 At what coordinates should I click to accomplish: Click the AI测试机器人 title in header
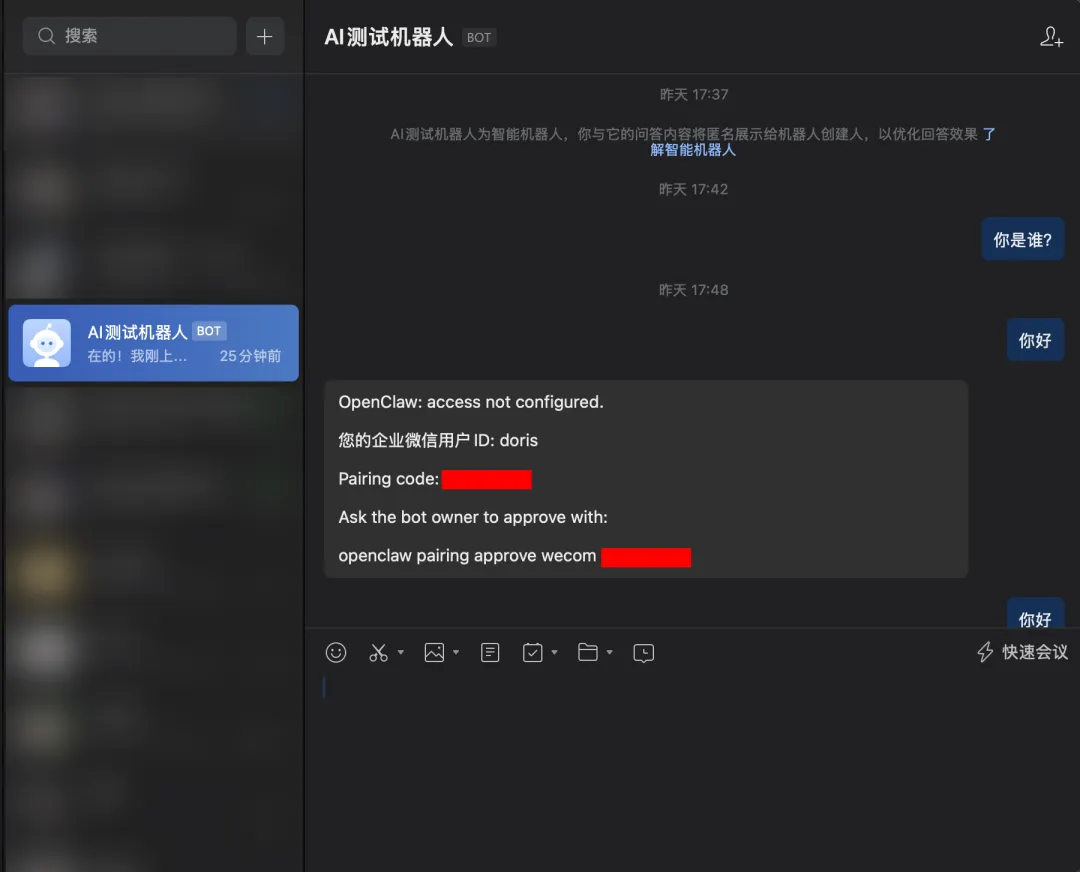point(388,37)
